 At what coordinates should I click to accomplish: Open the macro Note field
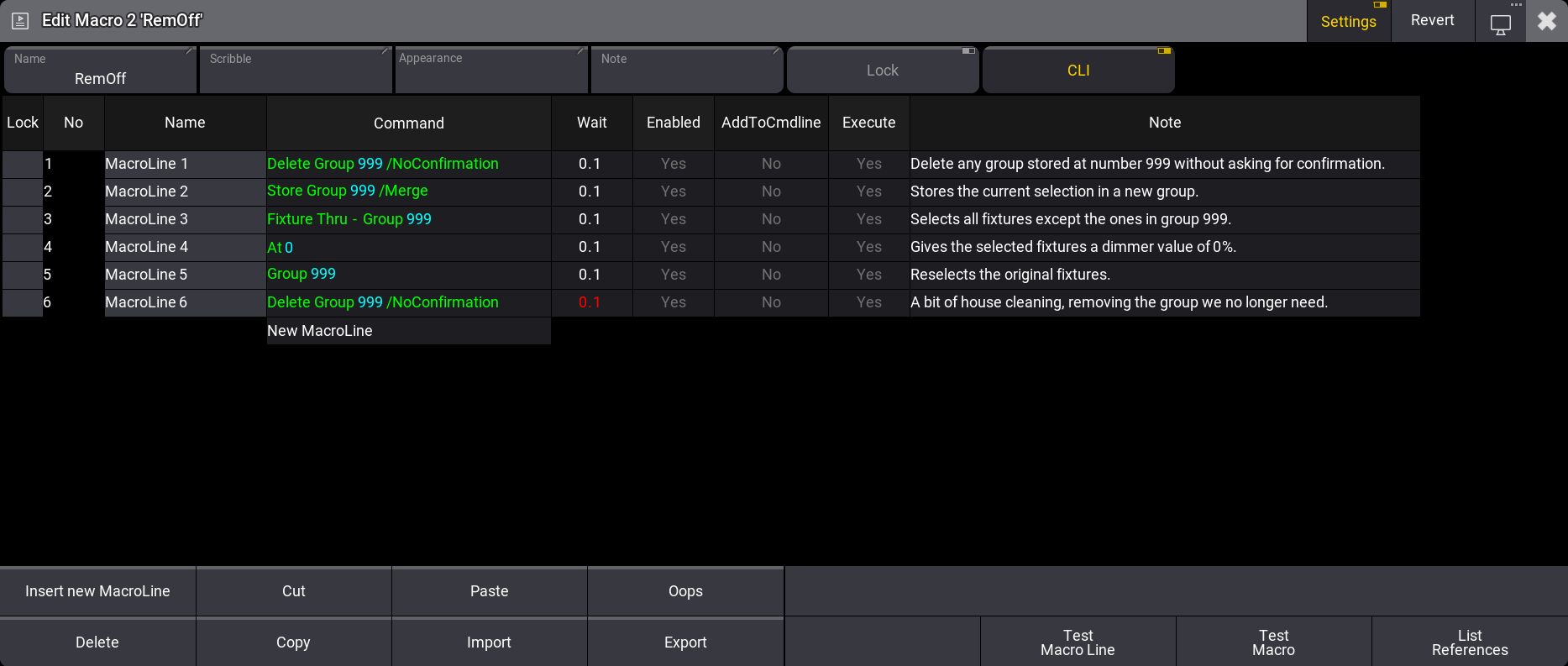686,71
